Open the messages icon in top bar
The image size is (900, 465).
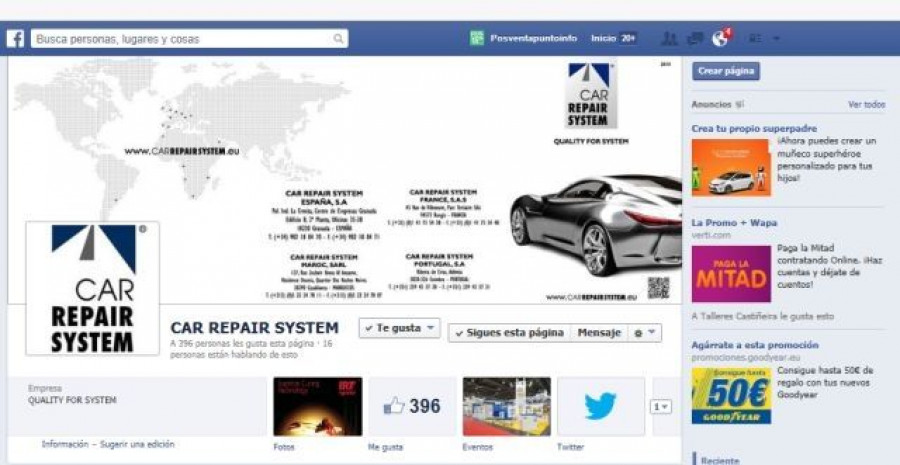pos(695,38)
